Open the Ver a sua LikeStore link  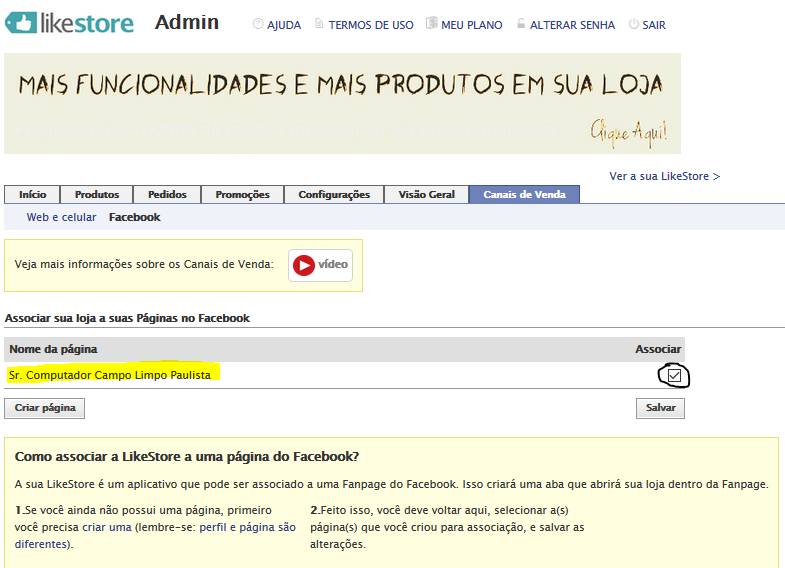point(664,176)
